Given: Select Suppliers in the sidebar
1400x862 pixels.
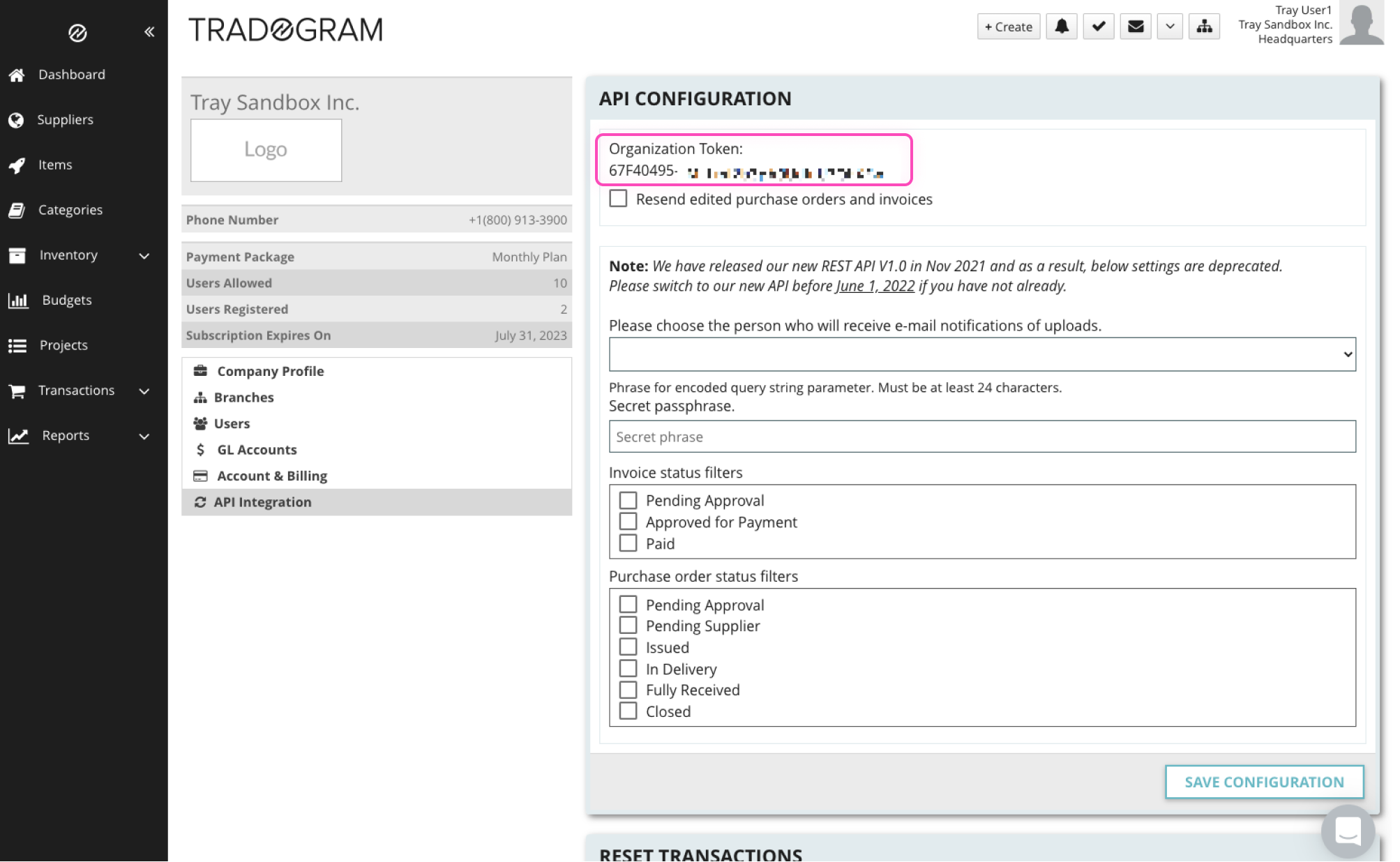Looking at the screenshot, I should pyautogui.click(x=65, y=119).
